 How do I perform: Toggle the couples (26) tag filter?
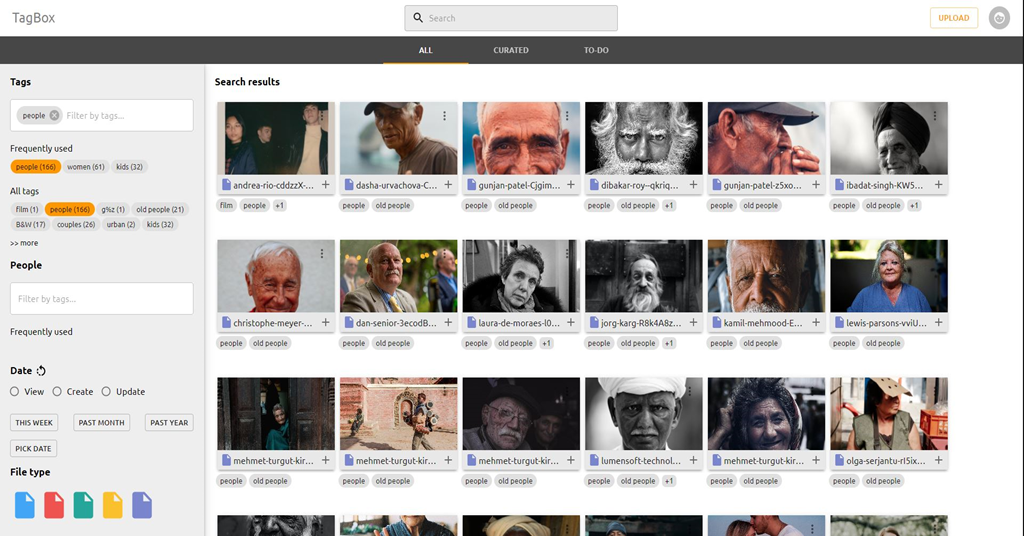click(x=76, y=225)
